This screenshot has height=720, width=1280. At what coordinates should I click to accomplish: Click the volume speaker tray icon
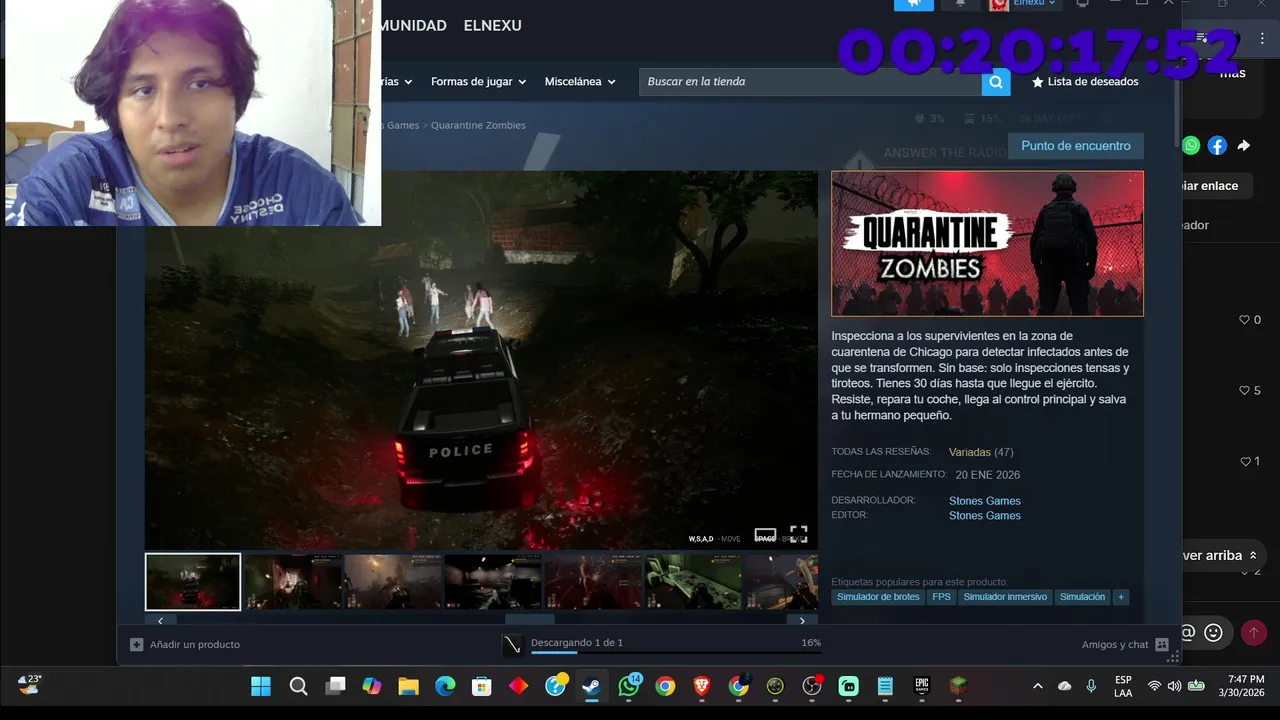[x=1174, y=686]
